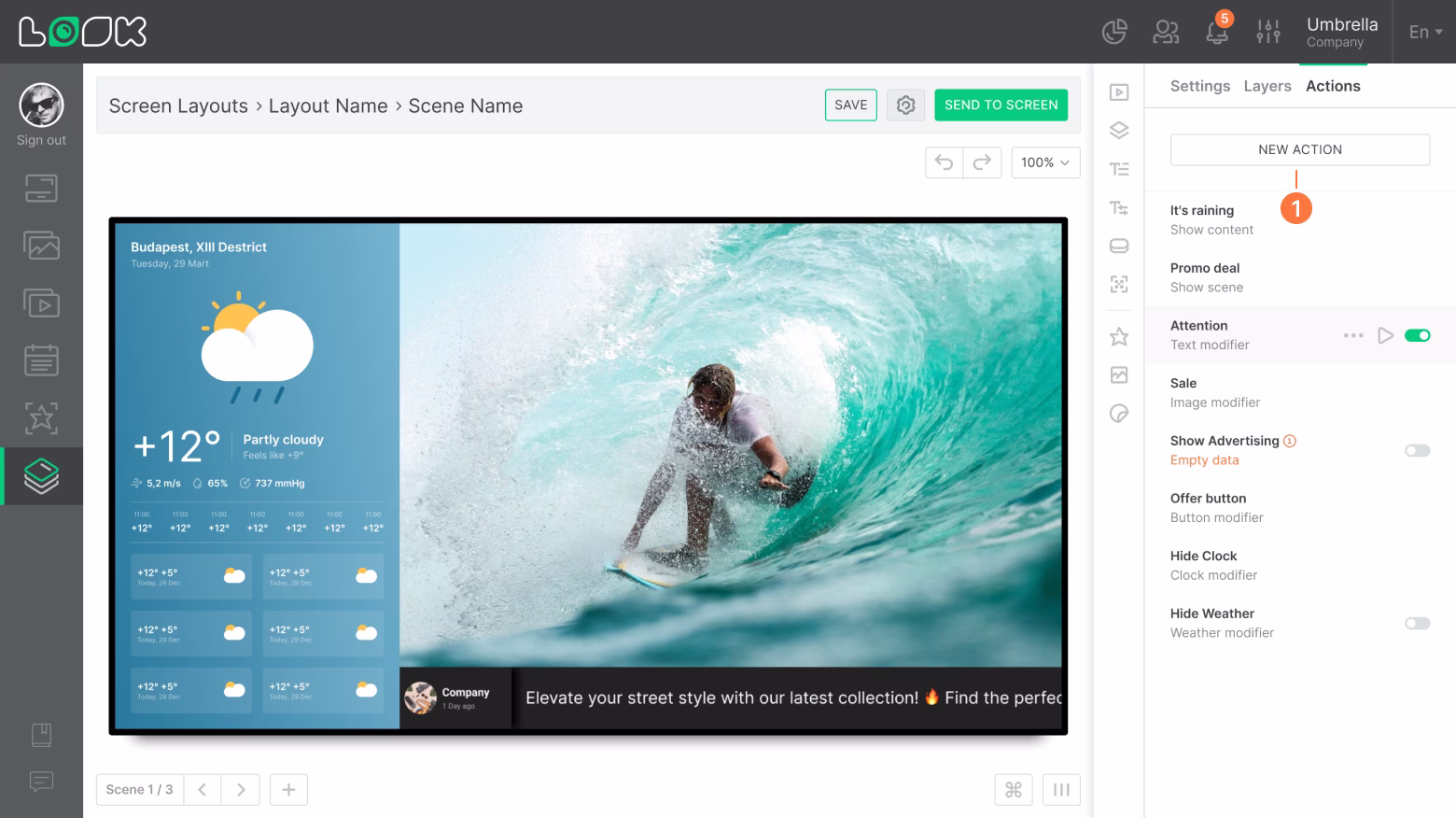Open video playlists icon in left sidebar
The height and width of the screenshot is (818, 1456).
tap(41, 303)
